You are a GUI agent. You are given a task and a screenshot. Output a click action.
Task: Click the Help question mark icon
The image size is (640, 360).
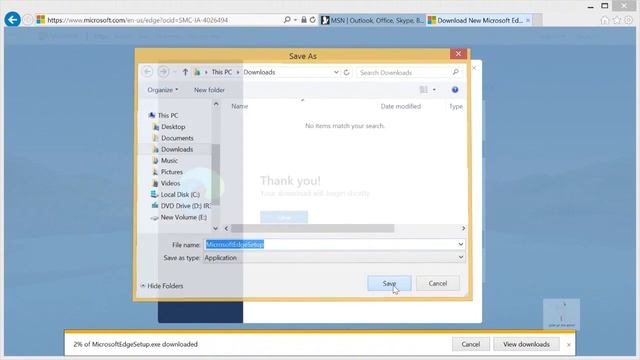tap(455, 90)
